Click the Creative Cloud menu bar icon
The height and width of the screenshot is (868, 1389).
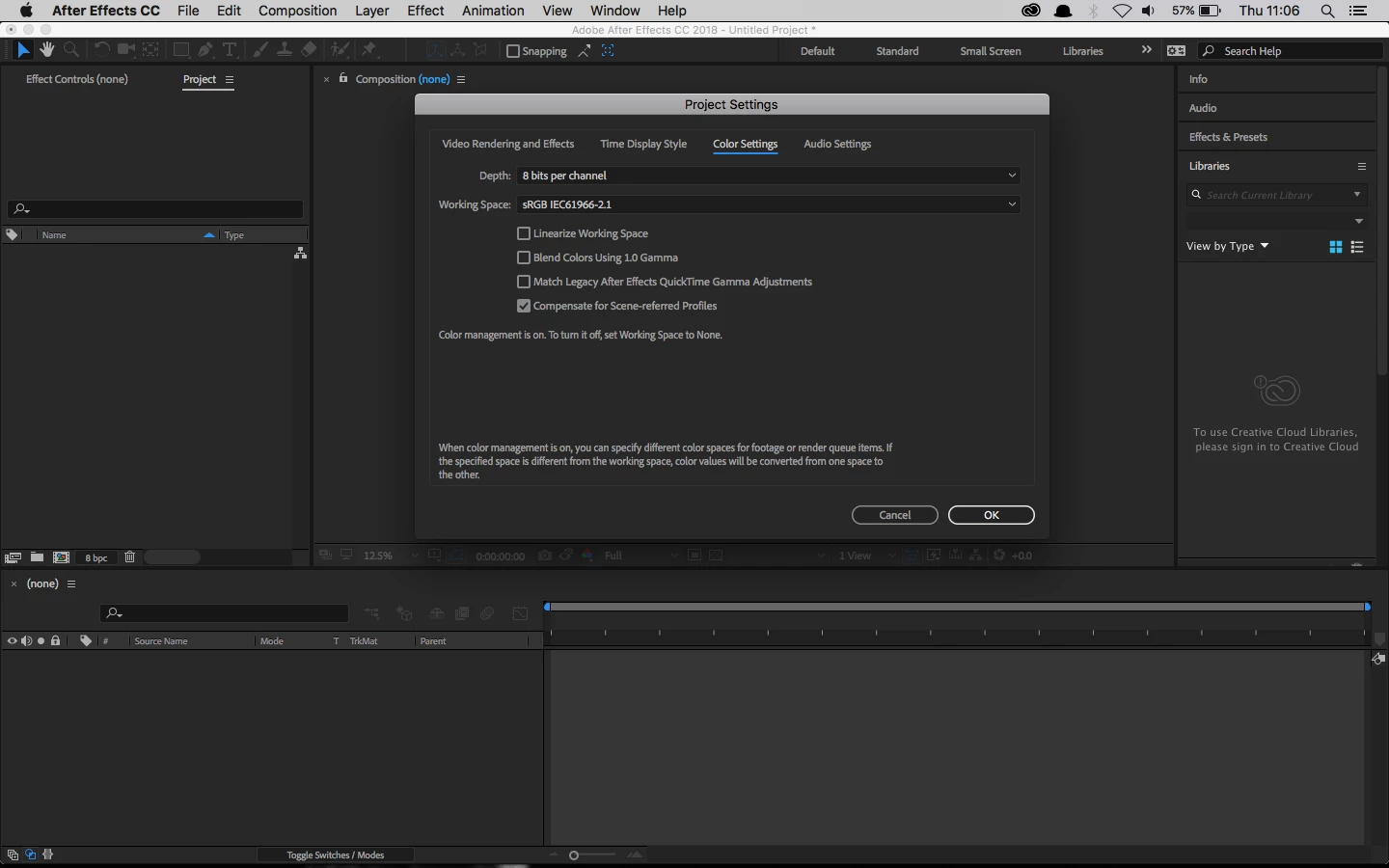click(x=1031, y=11)
